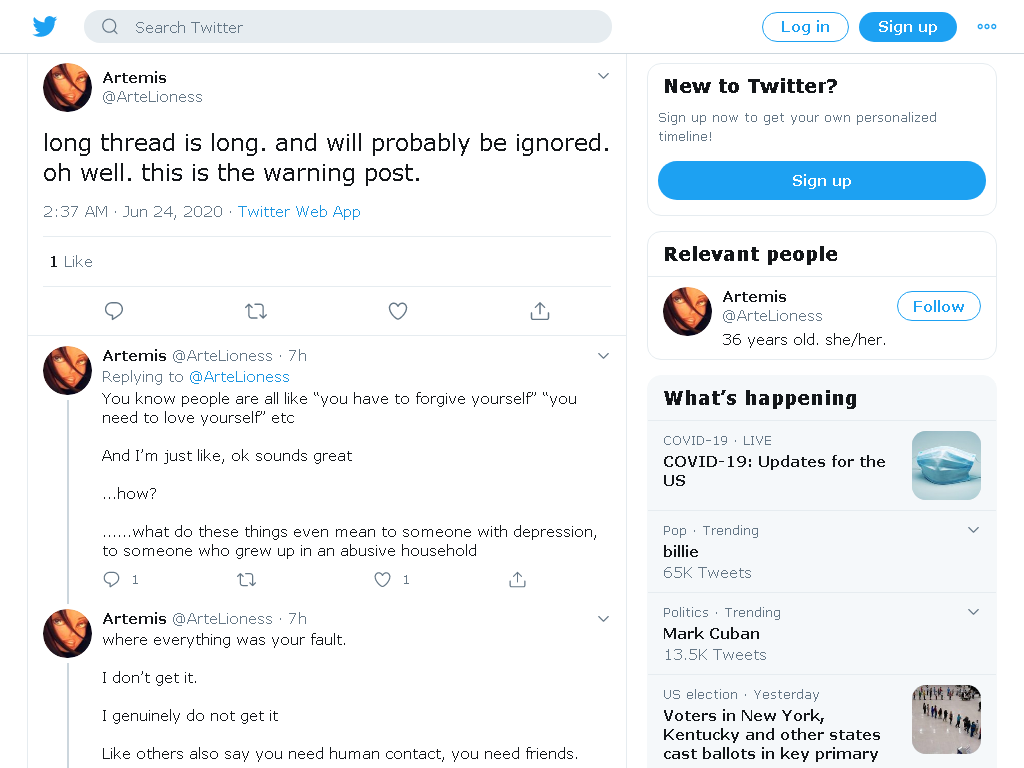
Task: Open the main tweet's chevron options menu
Action: [x=603, y=76]
